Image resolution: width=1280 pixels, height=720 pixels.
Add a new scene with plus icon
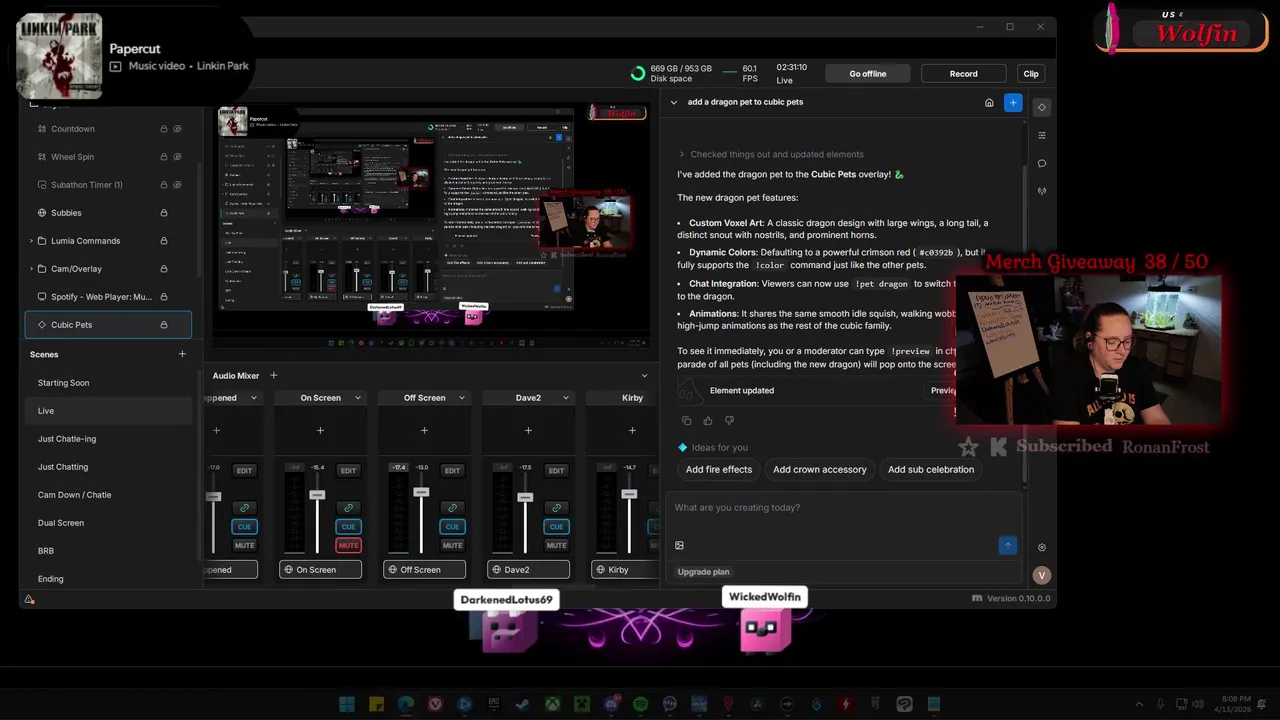click(x=182, y=354)
